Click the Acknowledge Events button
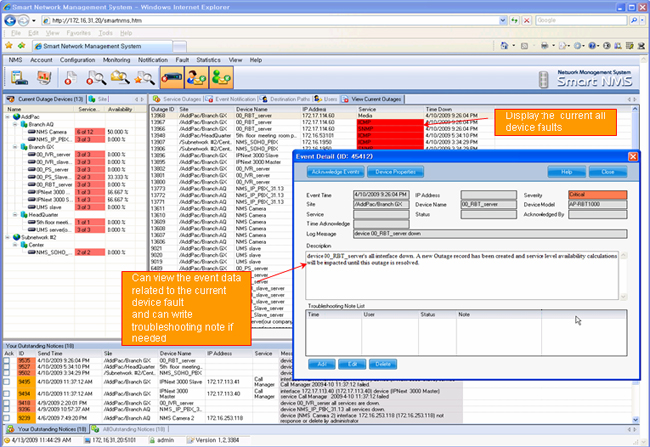The height and width of the screenshot is (447, 650). point(334,173)
